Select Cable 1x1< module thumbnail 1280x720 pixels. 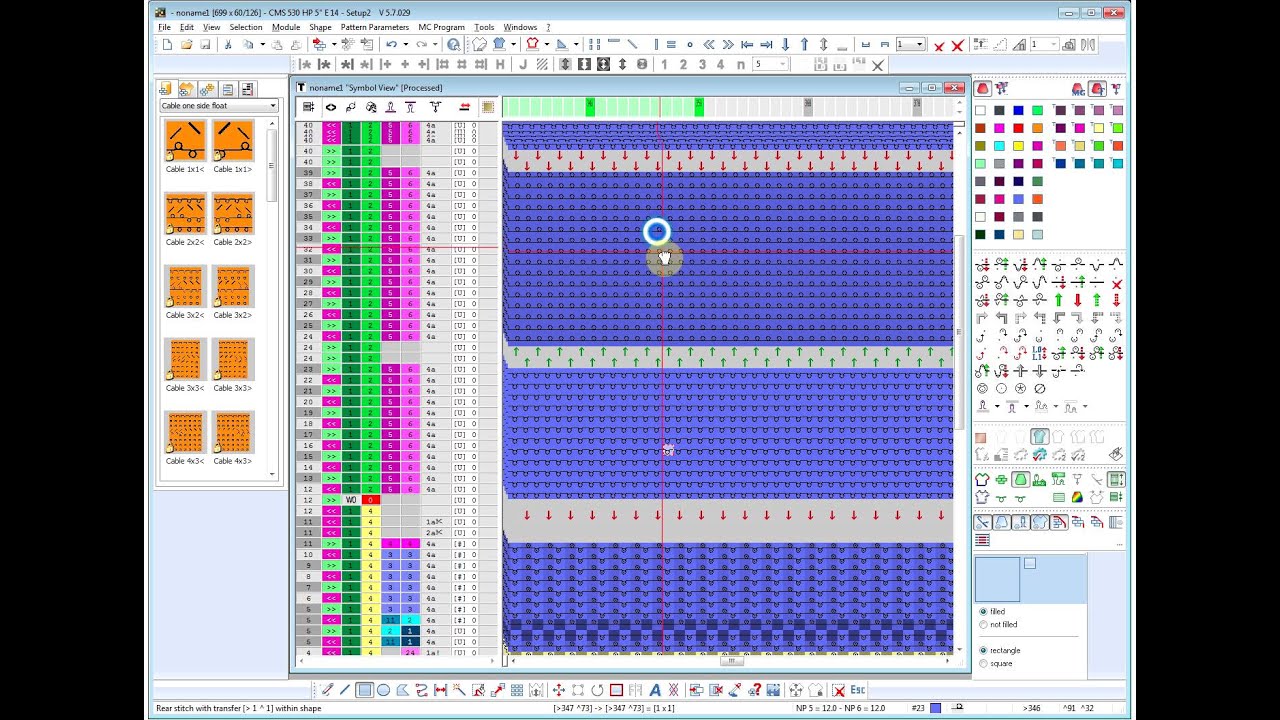[186, 141]
